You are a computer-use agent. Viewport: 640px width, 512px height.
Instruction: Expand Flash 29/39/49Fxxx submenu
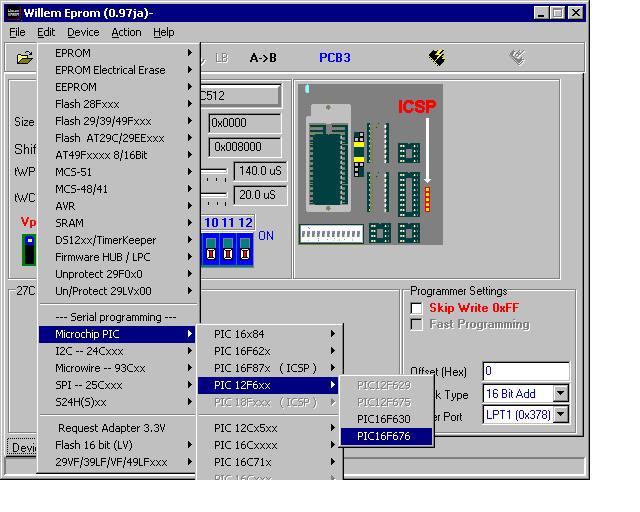point(117,121)
